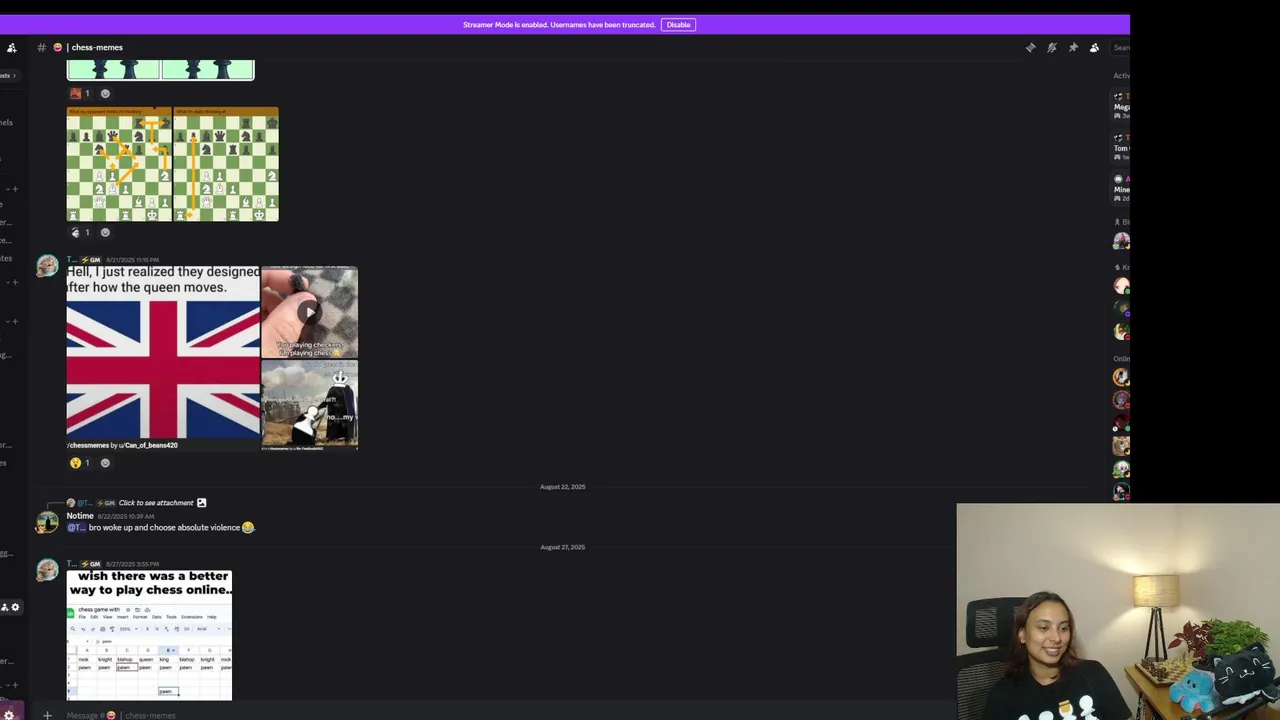This screenshot has height=720, width=1280.
Task: Open pinned messages pin icon
Action: click(x=1073, y=47)
